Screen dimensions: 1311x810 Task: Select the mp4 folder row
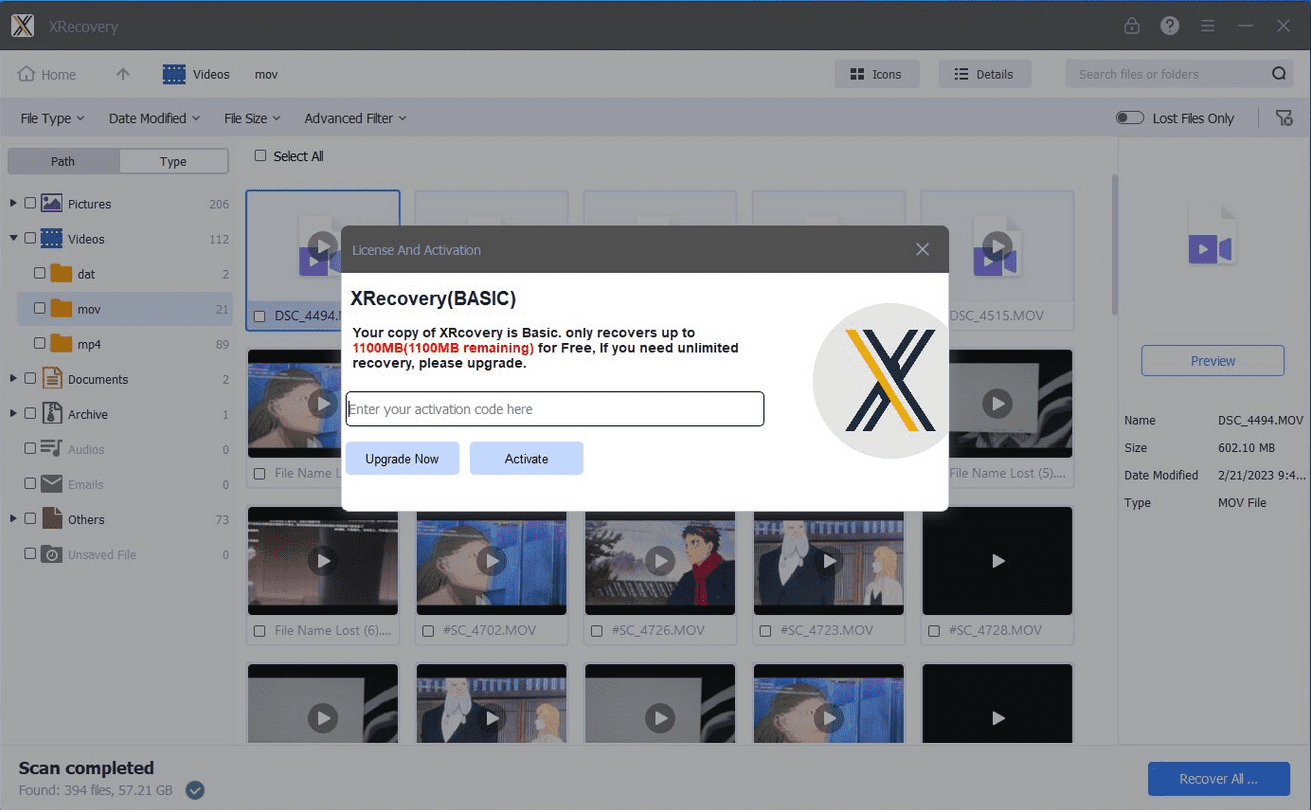point(125,343)
